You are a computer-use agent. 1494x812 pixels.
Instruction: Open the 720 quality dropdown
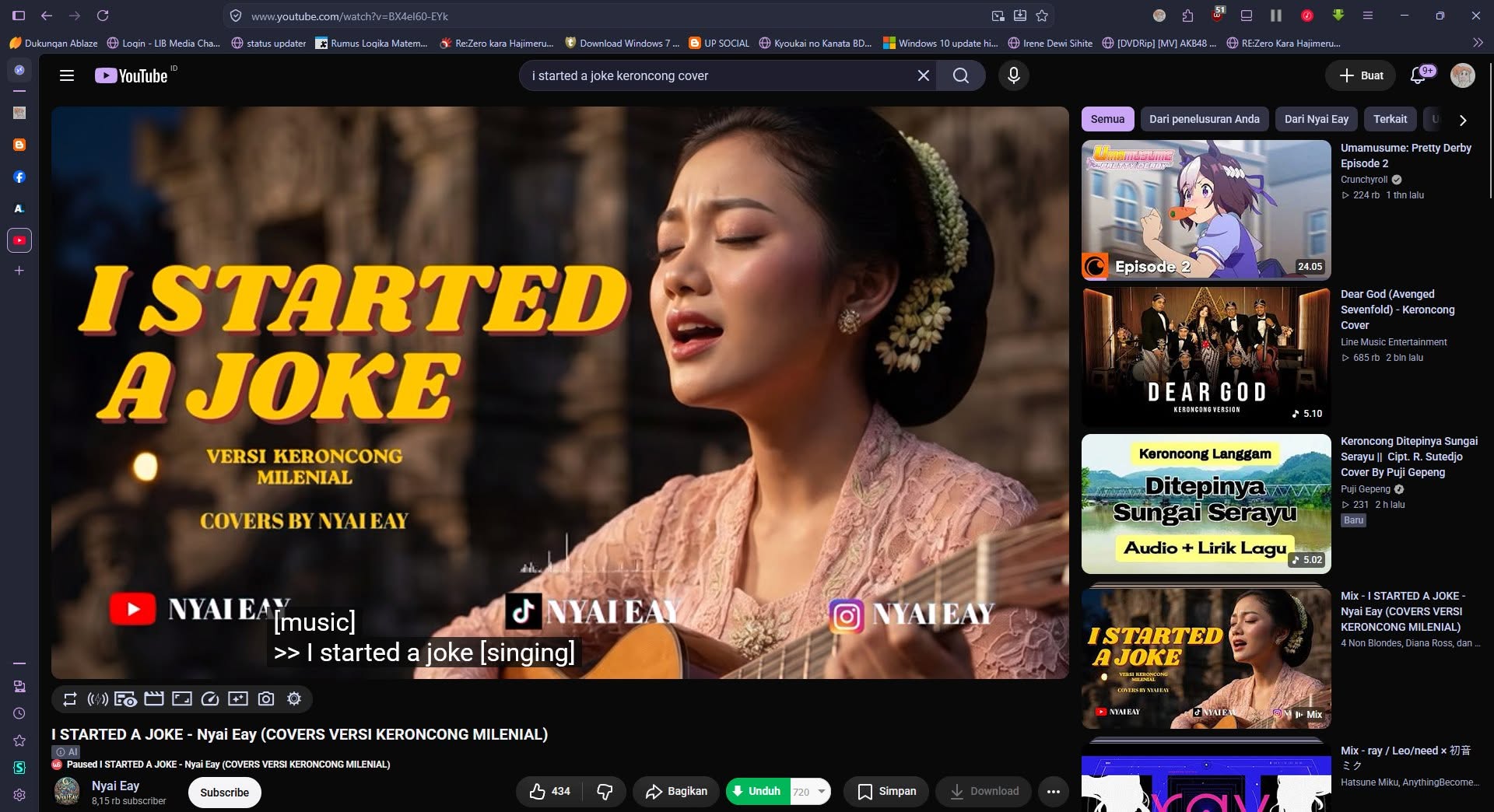(810, 792)
